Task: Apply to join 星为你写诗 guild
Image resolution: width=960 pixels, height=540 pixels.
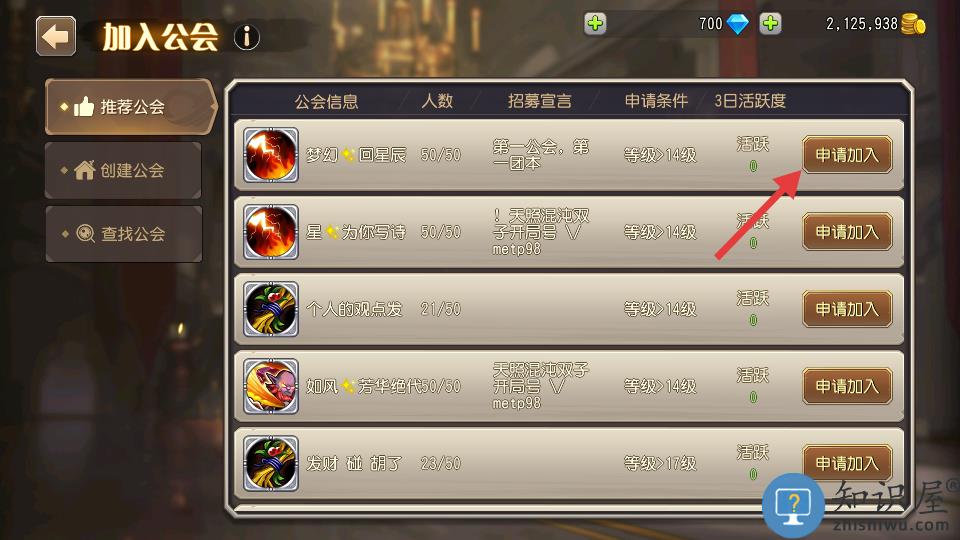Action: point(847,232)
